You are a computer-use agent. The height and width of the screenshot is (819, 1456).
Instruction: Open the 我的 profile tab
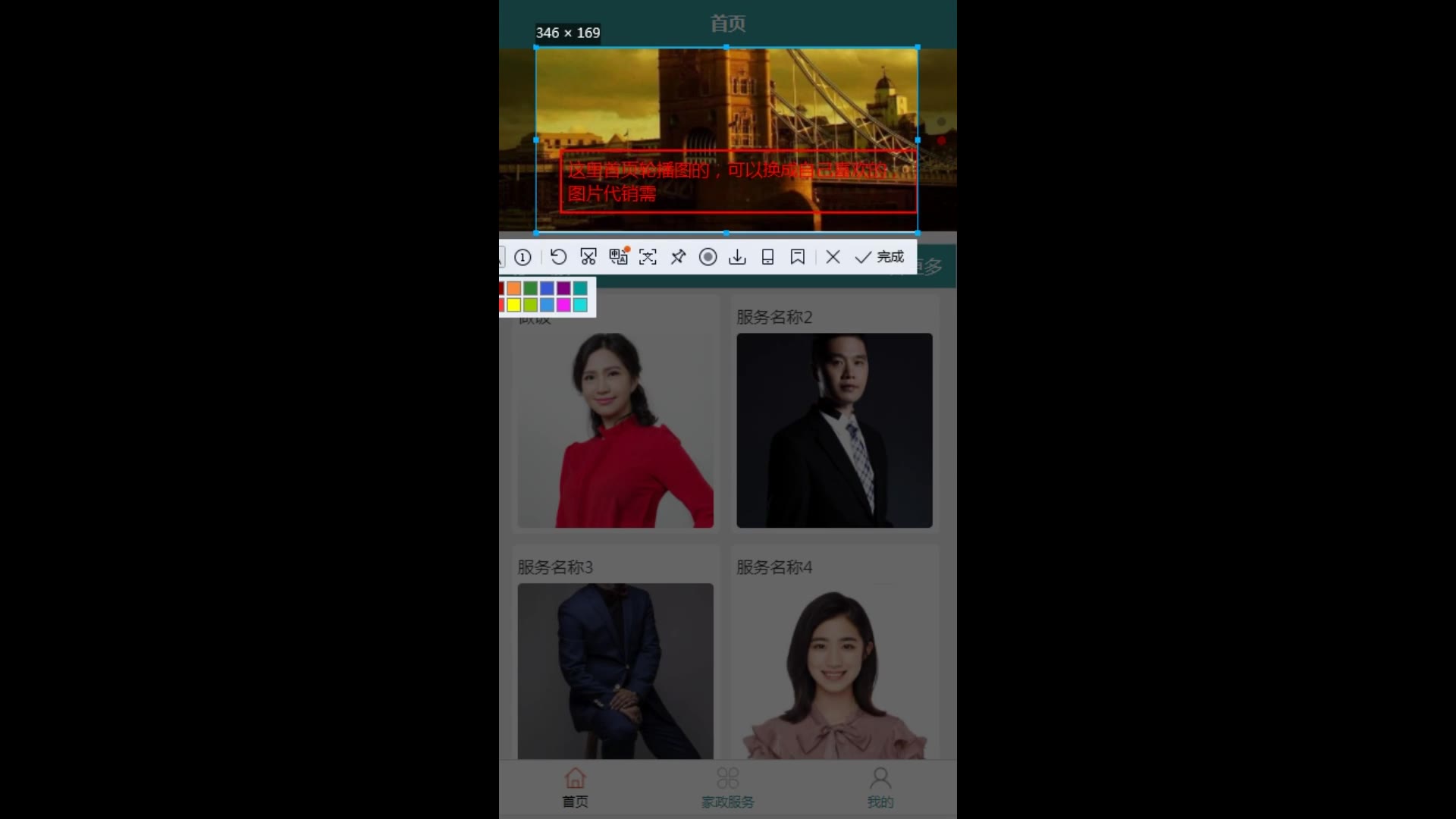[880, 788]
